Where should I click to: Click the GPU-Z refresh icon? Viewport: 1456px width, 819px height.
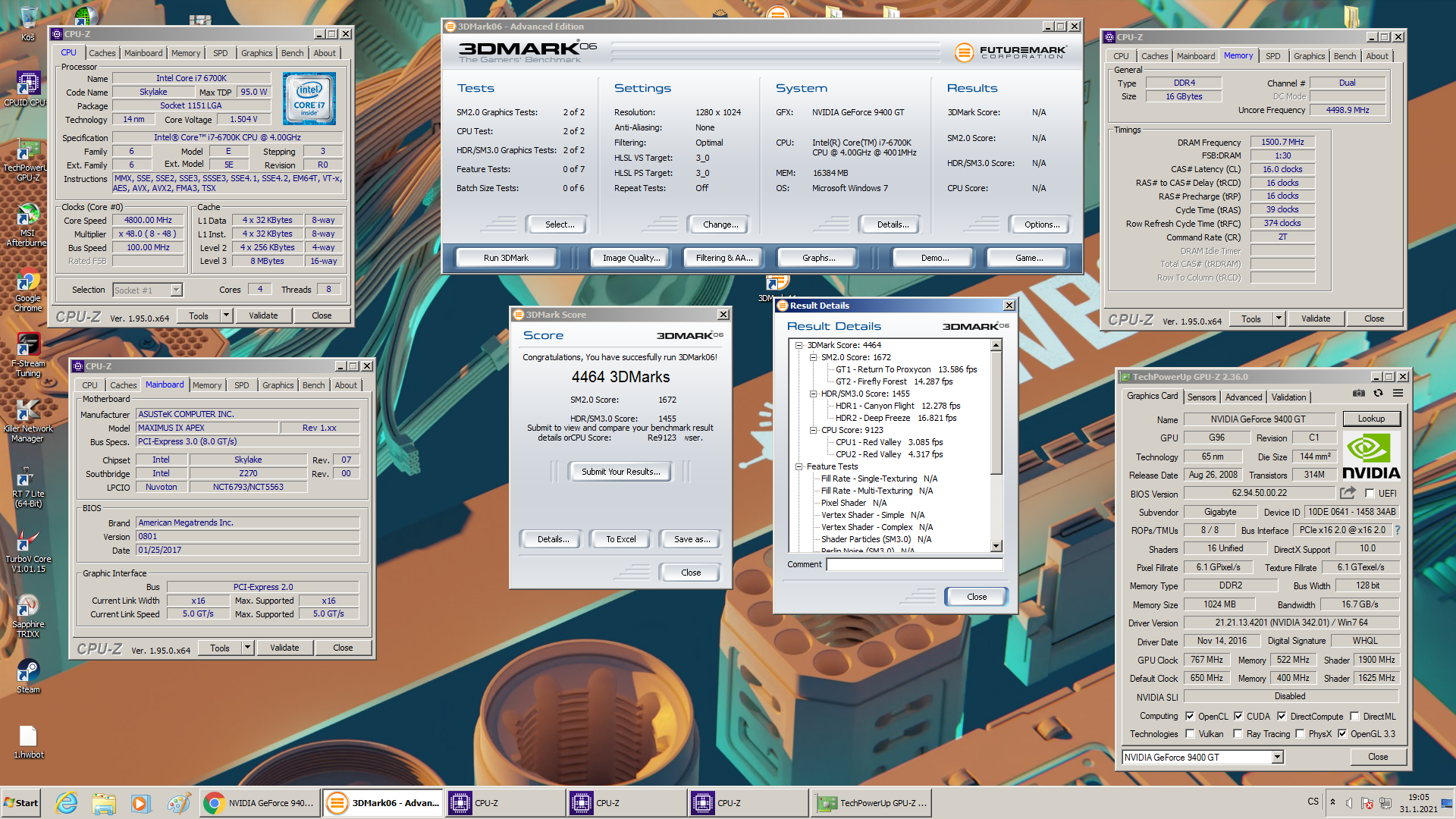click(x=1378, y=394)
